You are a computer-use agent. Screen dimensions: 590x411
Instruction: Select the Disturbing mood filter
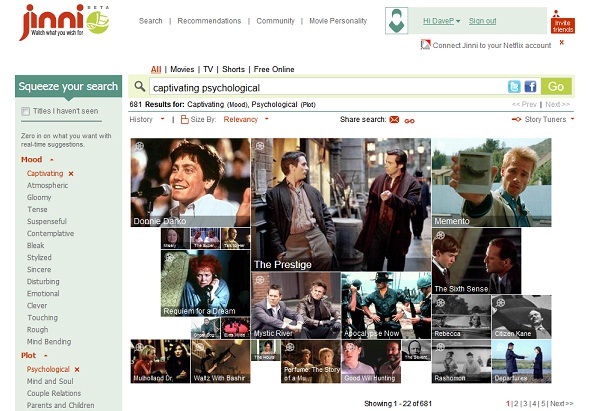tap(43, 282)
